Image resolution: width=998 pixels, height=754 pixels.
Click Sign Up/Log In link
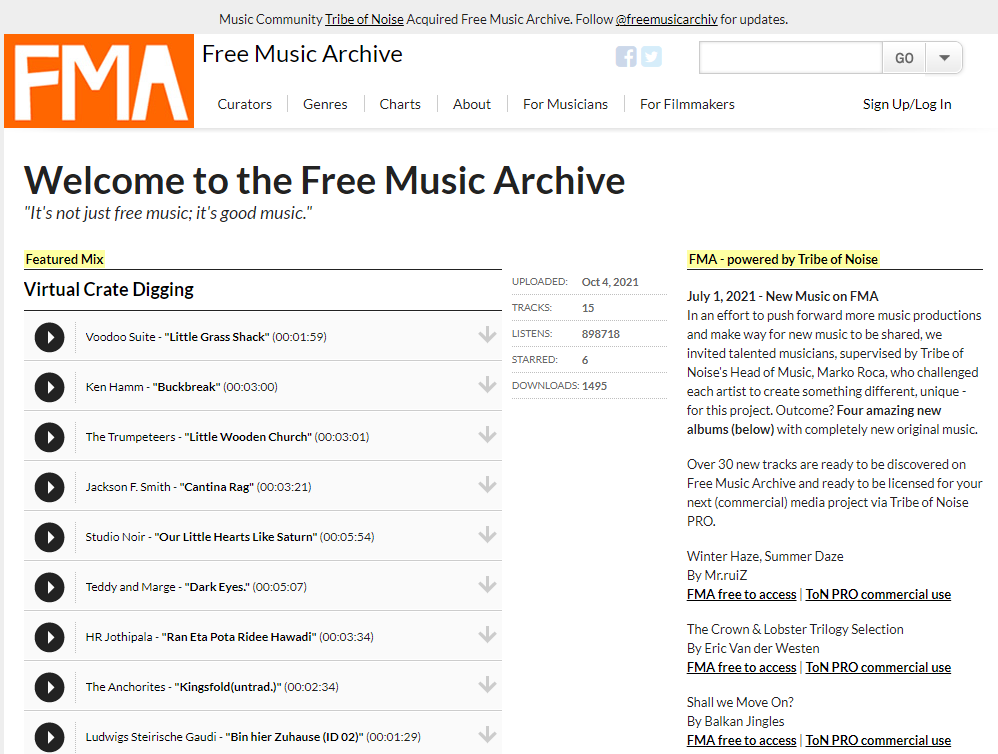tap(907, 104)
